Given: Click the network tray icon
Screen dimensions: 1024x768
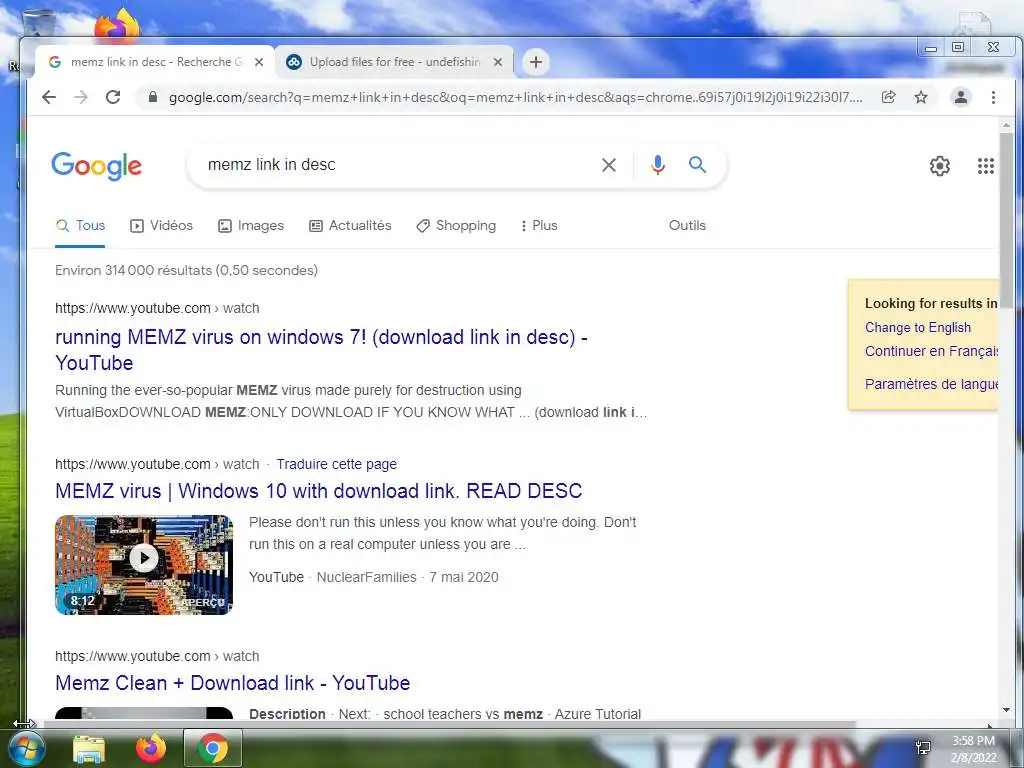Looking at the screenshot, I should coord(923,748).
